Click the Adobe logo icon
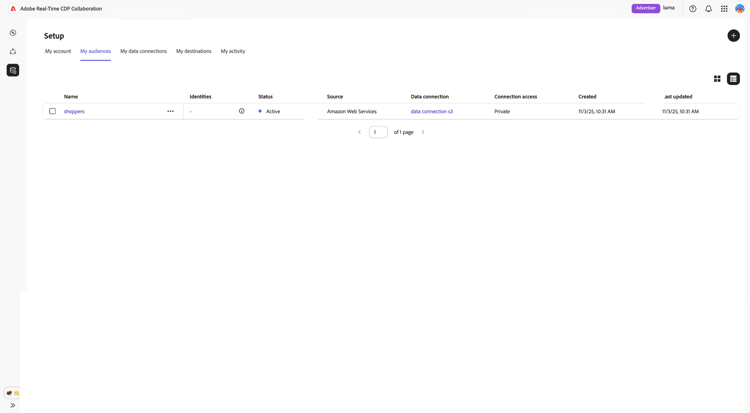Viewport: 750px width, 413px height. point(13,9)
